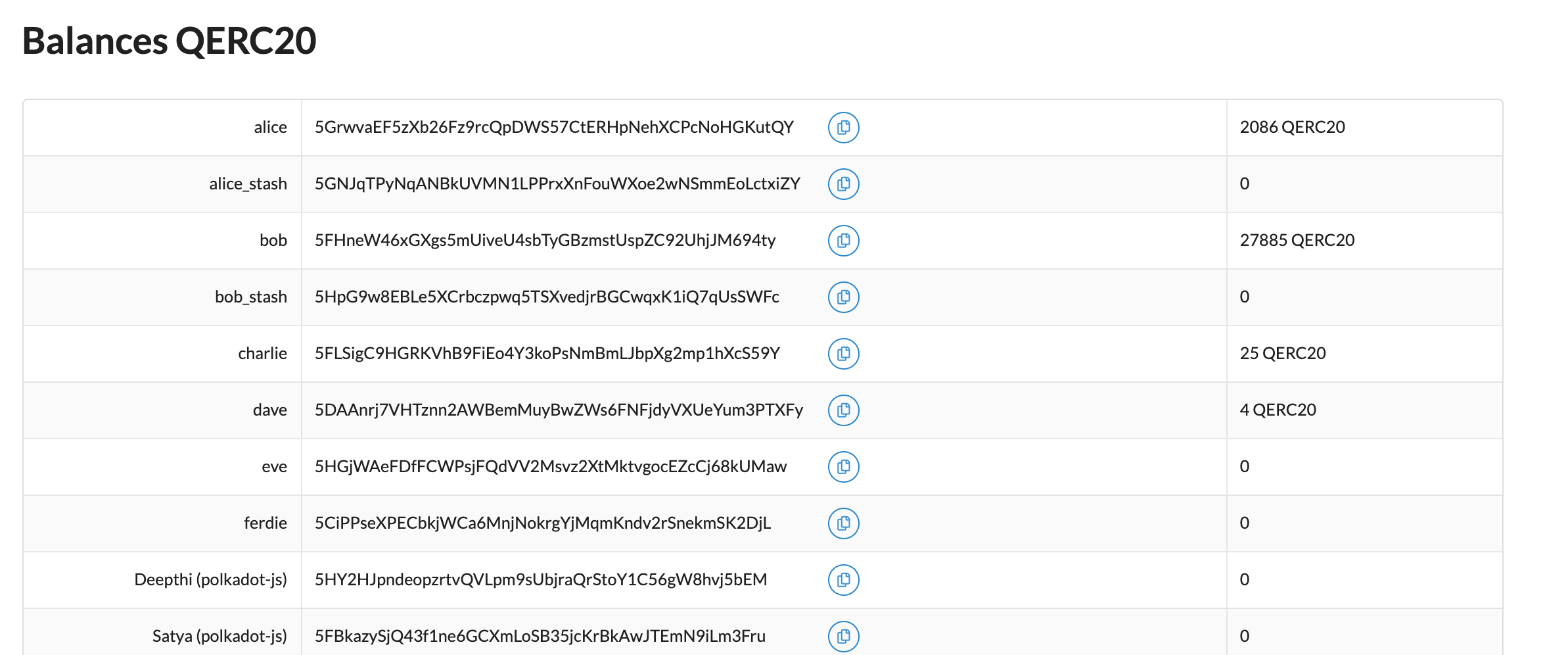1568x655 pixels.
Task: Select the charlie account name
Action: tap(262, 353)
